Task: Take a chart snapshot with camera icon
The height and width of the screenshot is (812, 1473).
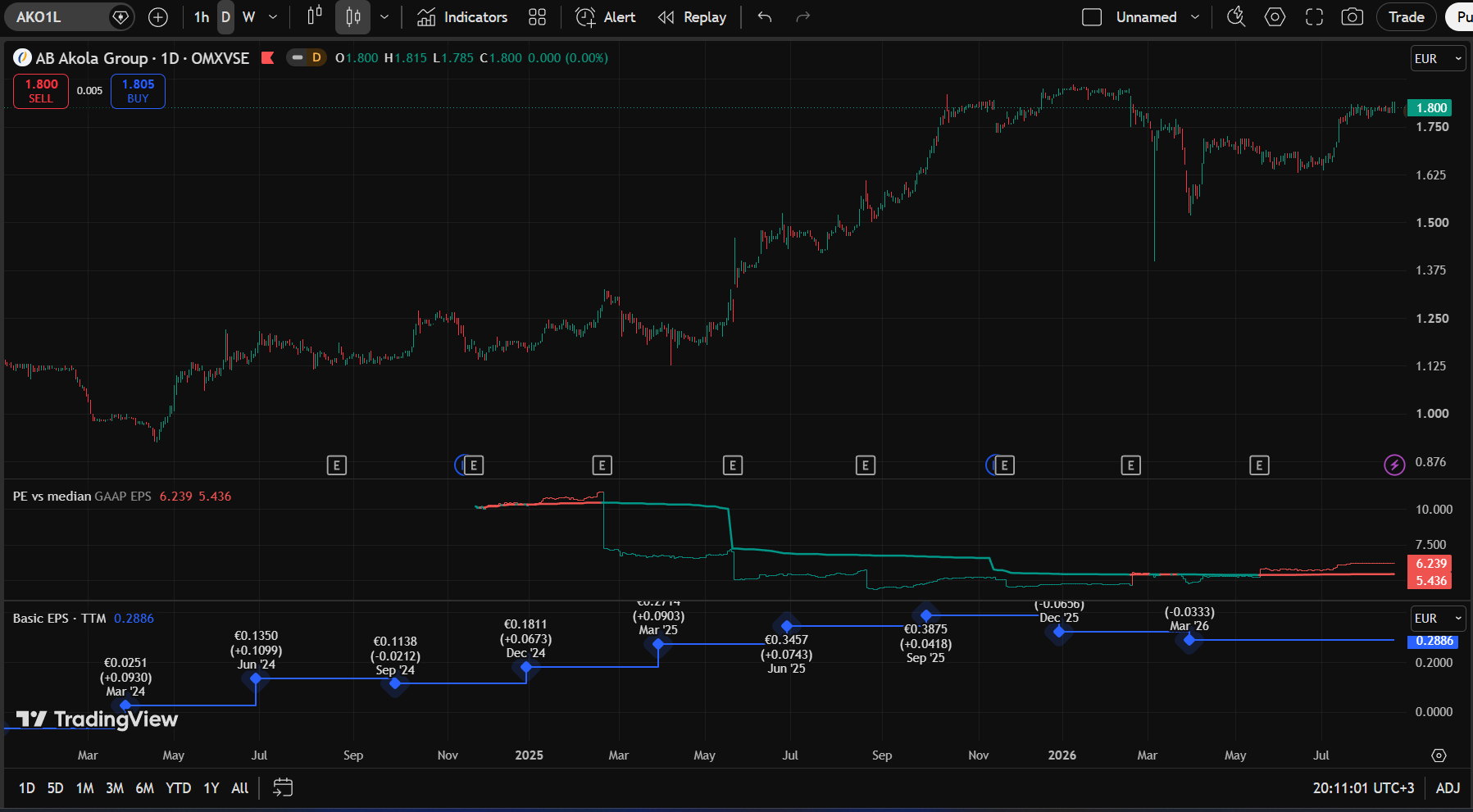Action: [x=1353, y=17]
